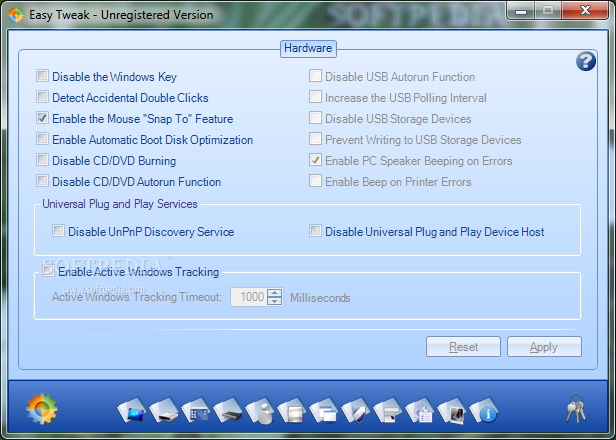Screen dimensions: 616x440
Task: Click the Active Windows Tracking Timeout label
Action: click(x=136, y=297)
